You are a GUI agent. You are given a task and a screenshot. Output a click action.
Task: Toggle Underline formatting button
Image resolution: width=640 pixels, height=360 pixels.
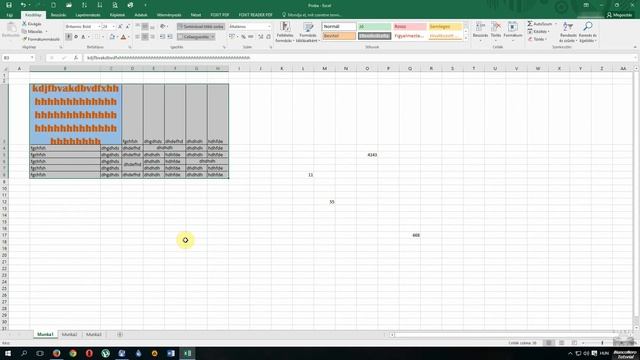(83, 37)
